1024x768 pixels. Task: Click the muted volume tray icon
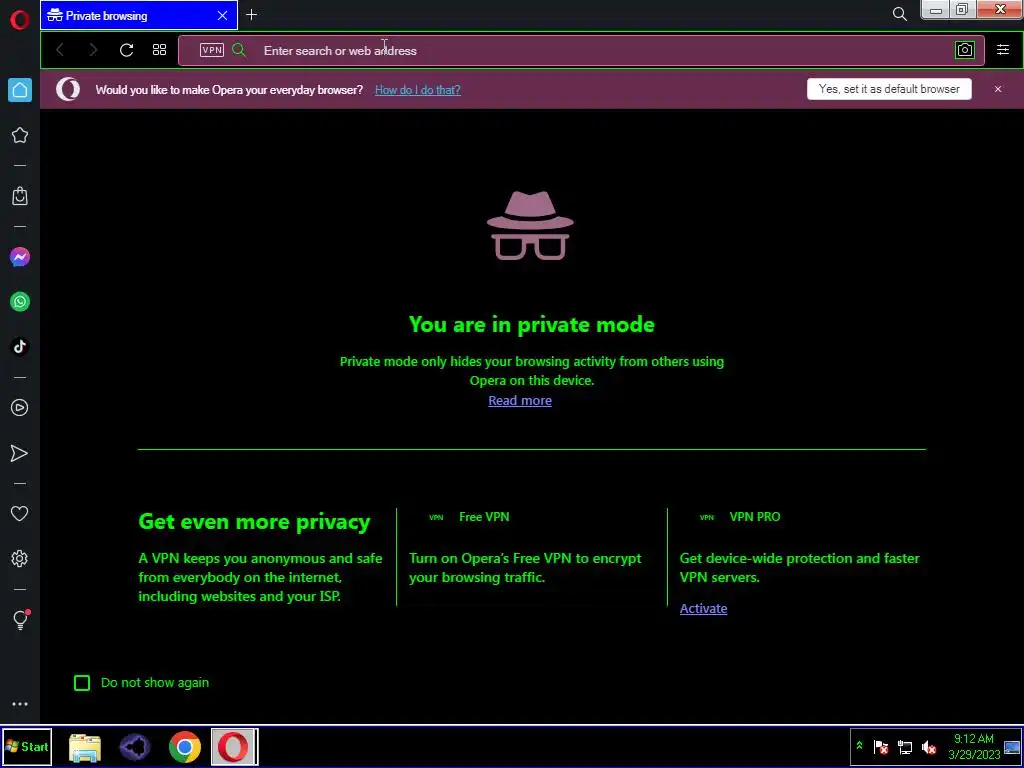click(929, 747)
